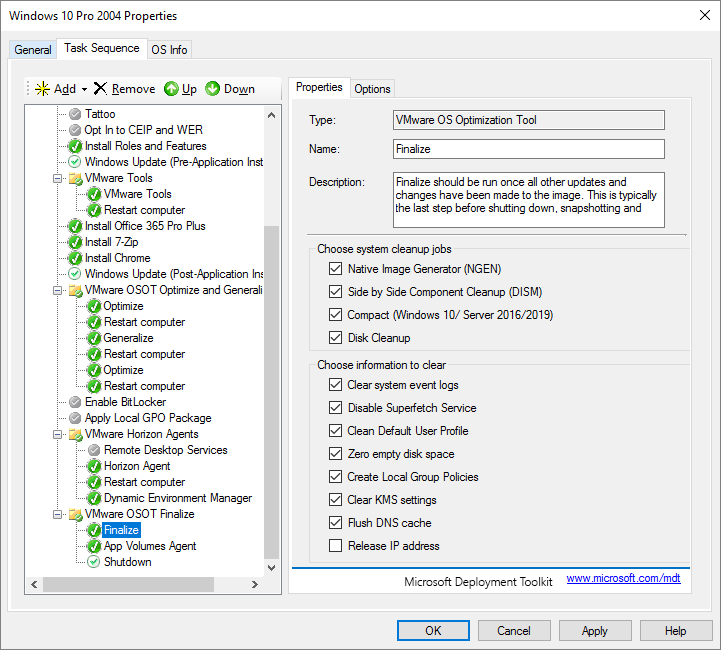Click the Add star icon in toolbar

tap(42, 89)
